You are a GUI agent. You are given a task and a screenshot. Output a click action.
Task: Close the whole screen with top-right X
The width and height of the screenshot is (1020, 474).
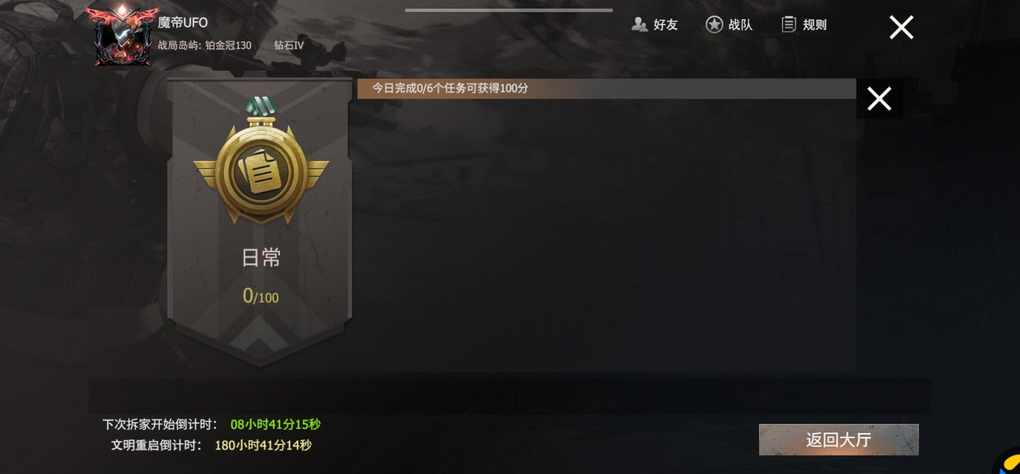(901, 27)
